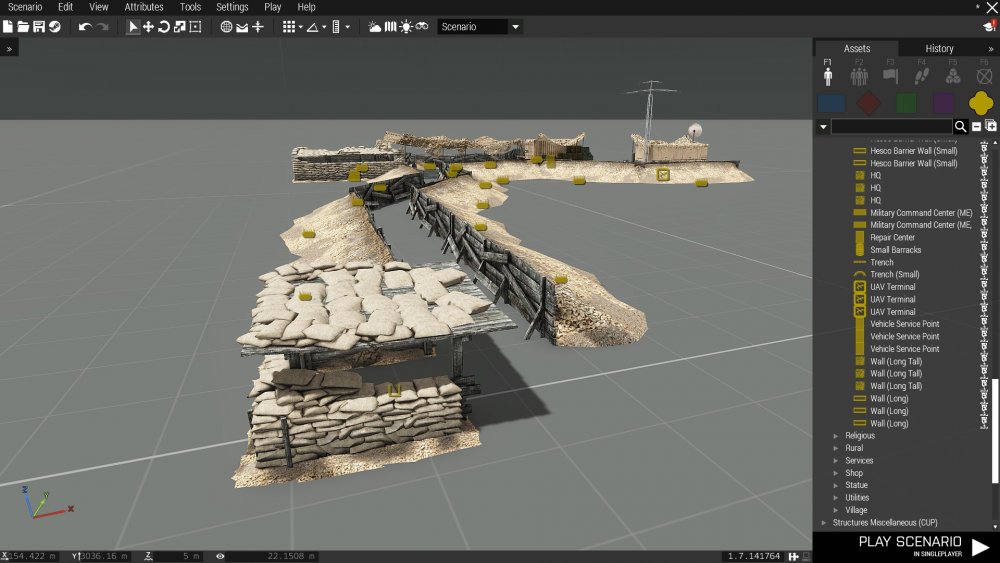This screenshot has height=563, width=1000.
Task: Select Waypoints footsteps icon (F4)
Action: [x=922, y=75]
